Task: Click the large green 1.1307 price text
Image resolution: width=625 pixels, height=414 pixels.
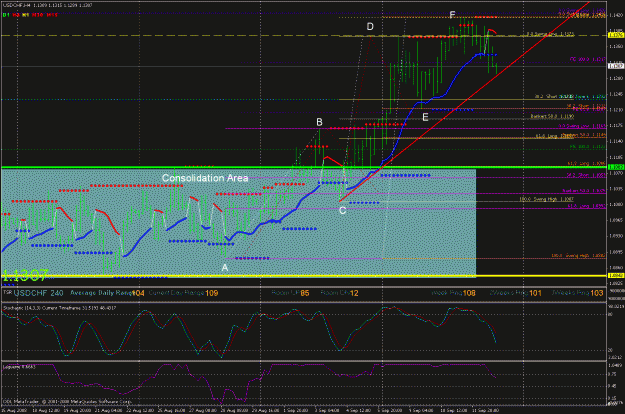Action: pos(25,275)
